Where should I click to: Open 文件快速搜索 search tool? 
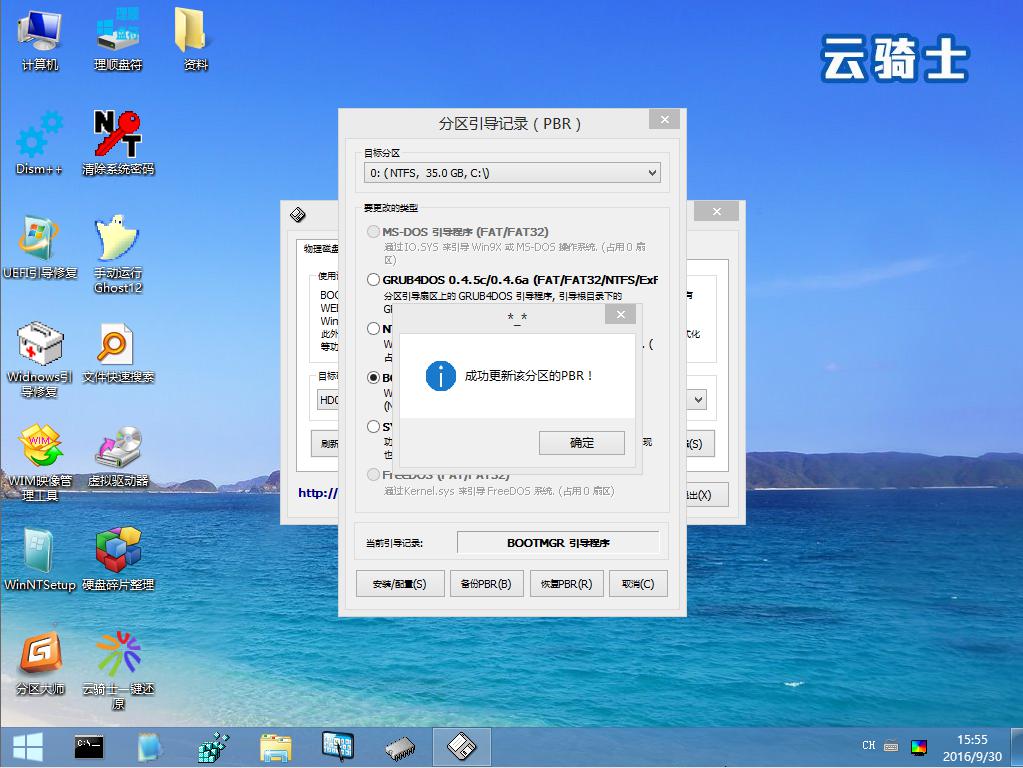115,345
